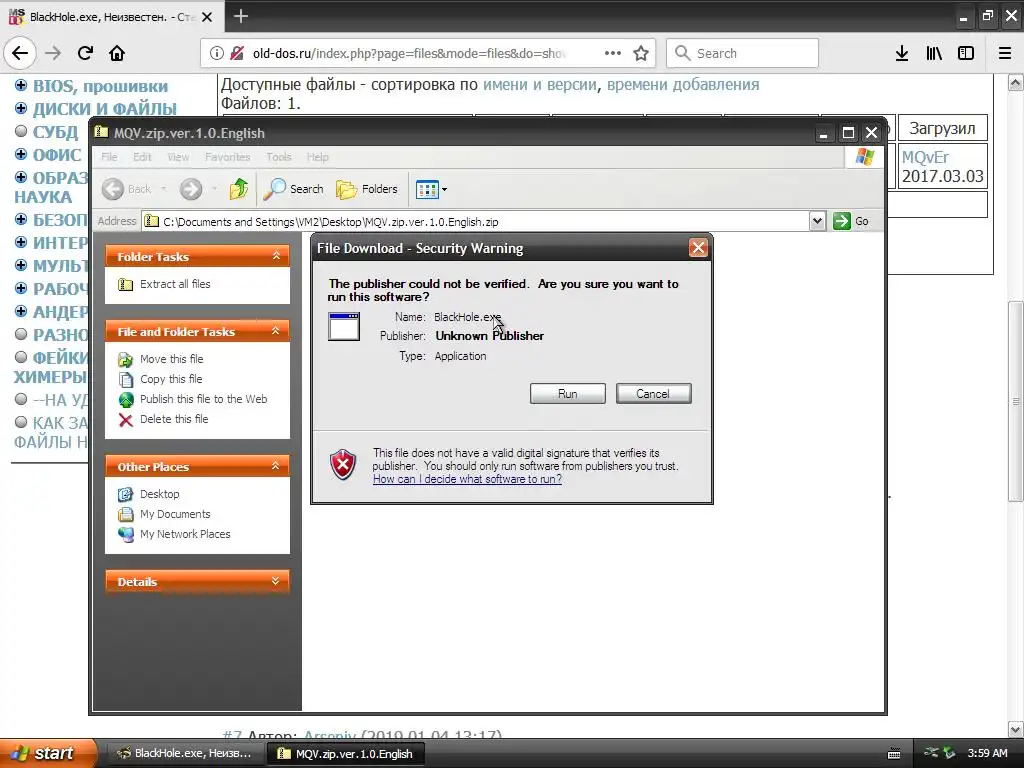Open Firefox home page
The height and width of the screenshot is (768, 1024).
point(117,53)
